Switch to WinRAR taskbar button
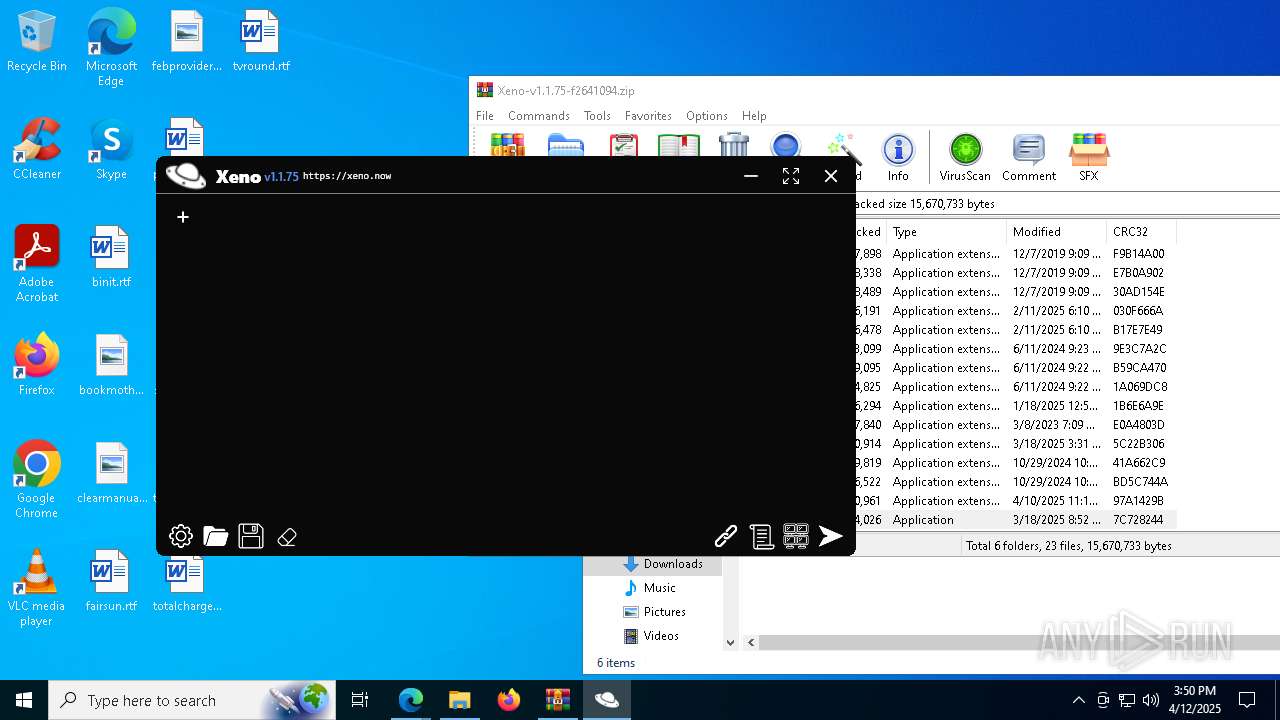 coord(557,700)
